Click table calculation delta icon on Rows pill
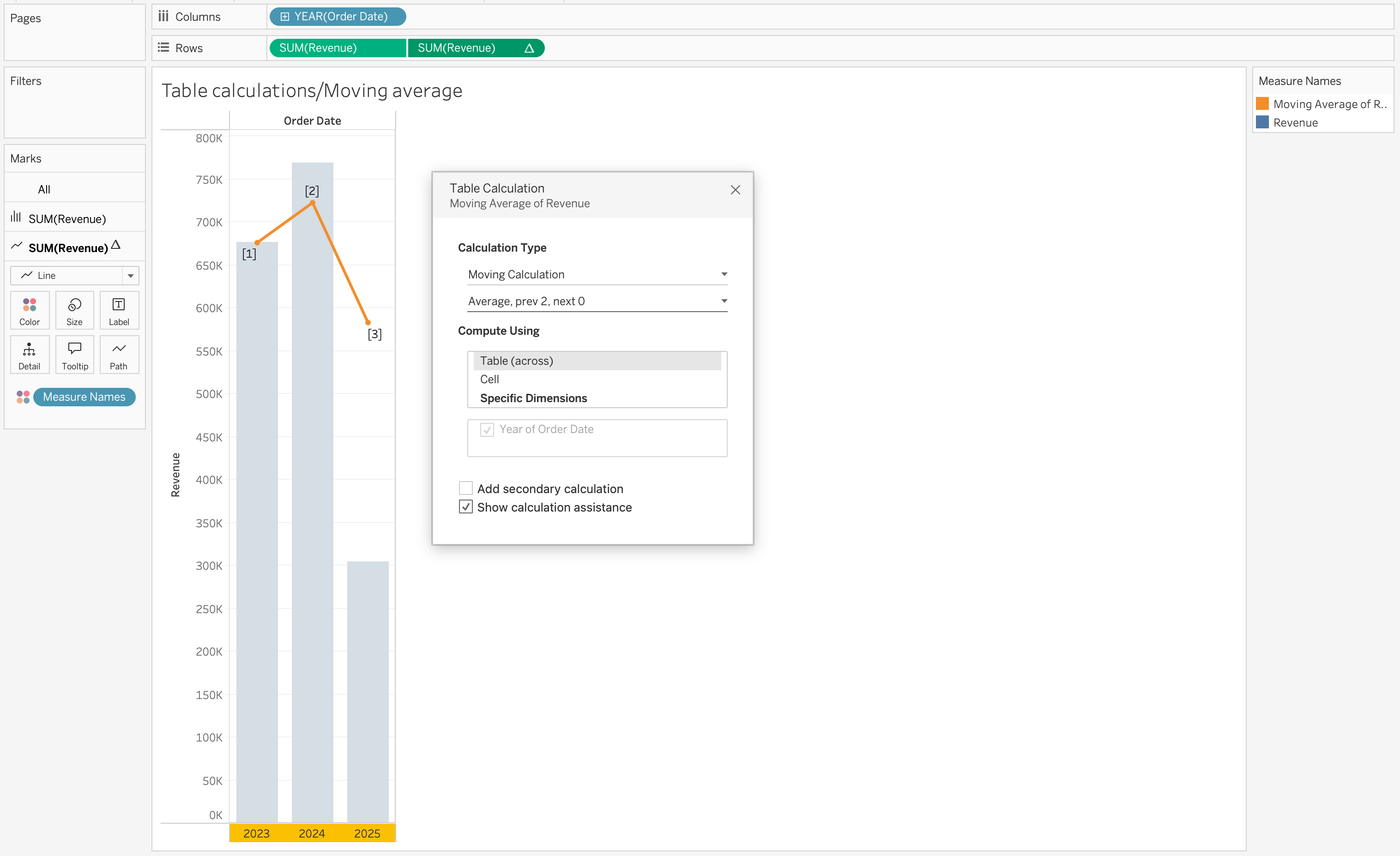The image size is (1400, 856). (x=529, y=48)
